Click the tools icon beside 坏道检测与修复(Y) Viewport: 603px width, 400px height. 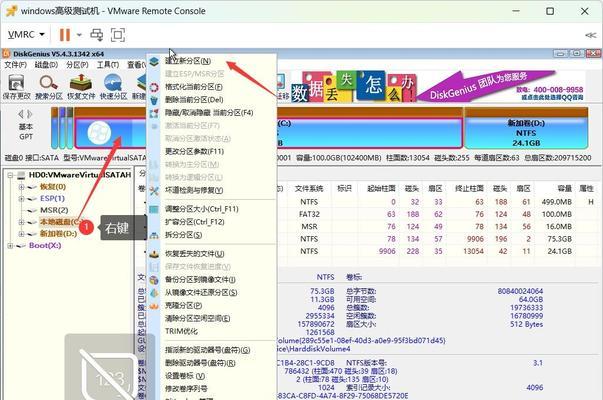[154, 190]
